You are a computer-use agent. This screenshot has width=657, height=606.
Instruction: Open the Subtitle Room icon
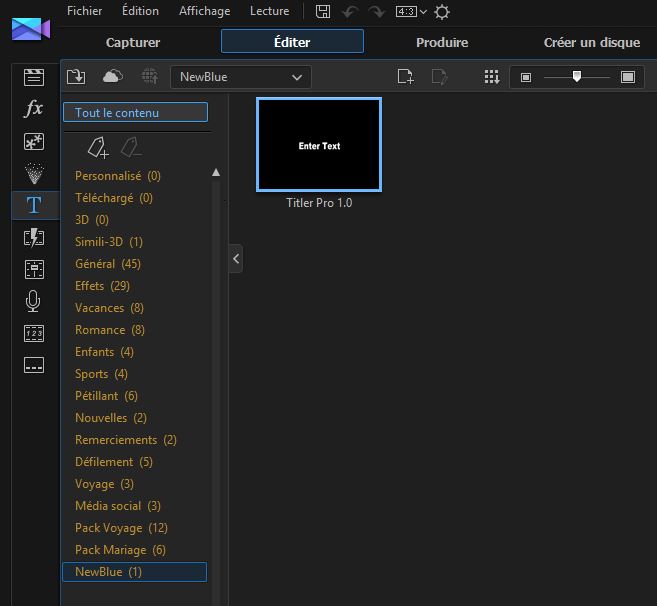point(34,365)
